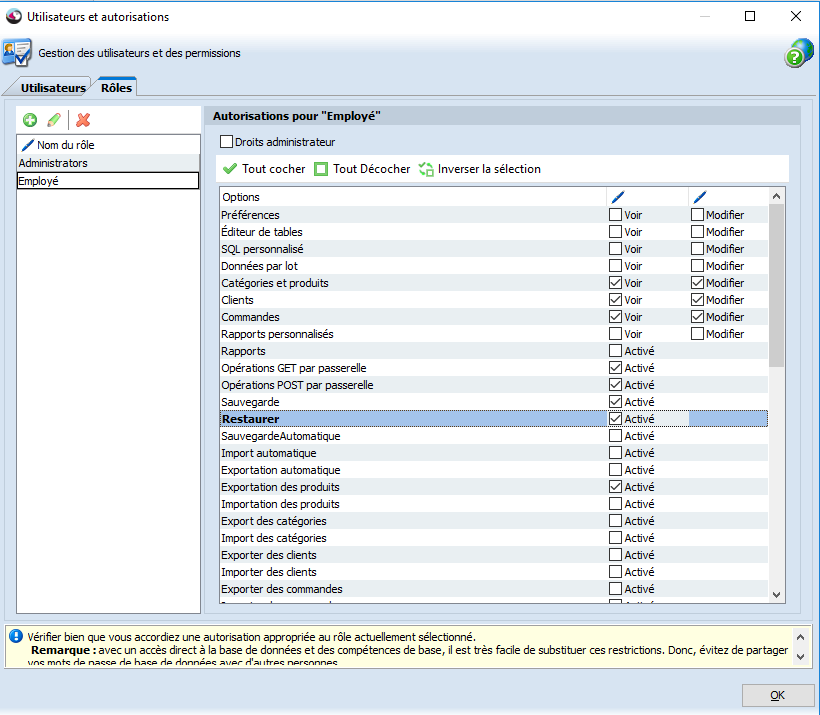Select the Opérations POST par passerelle row

494,385
